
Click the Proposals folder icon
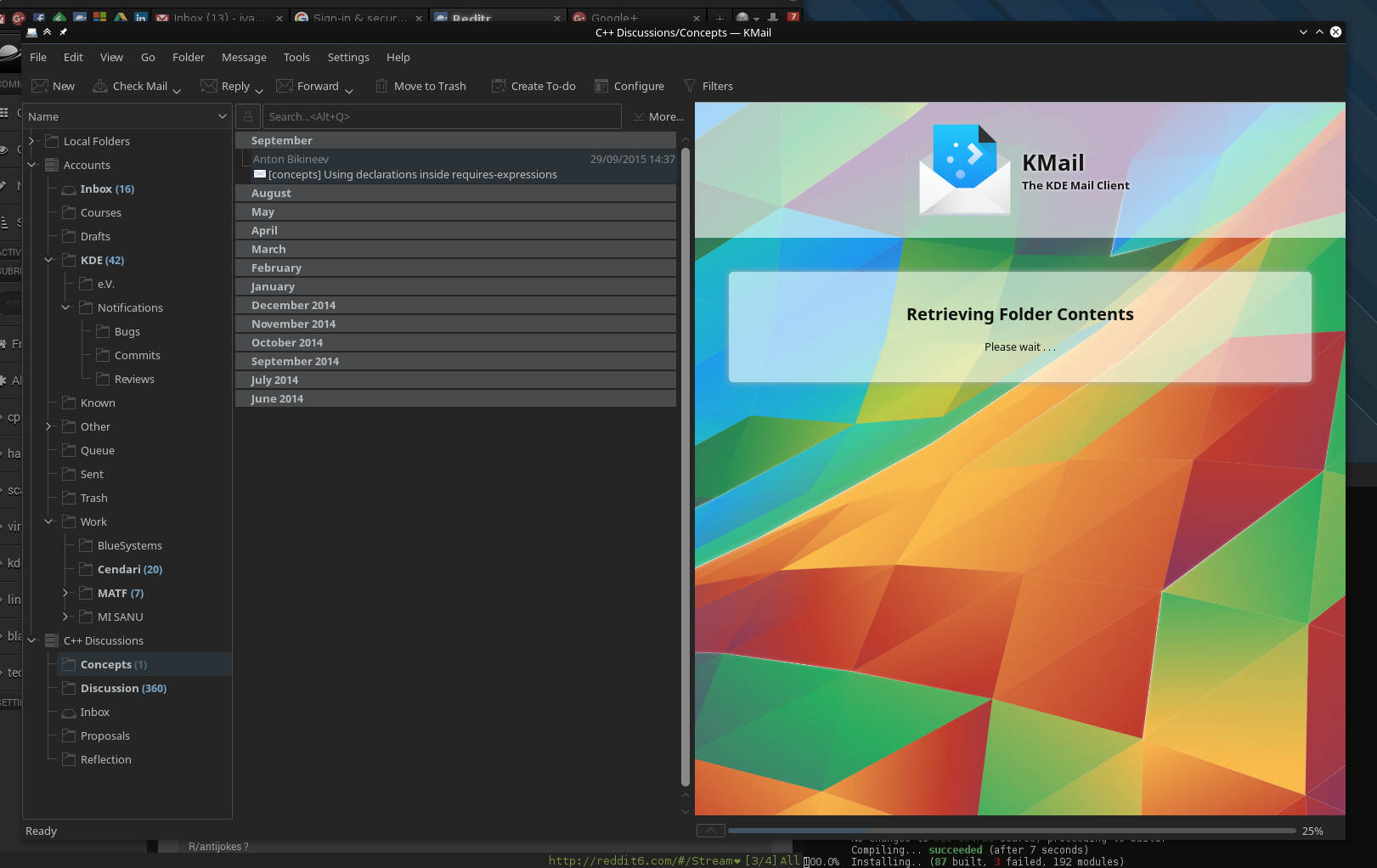(69, 736)
